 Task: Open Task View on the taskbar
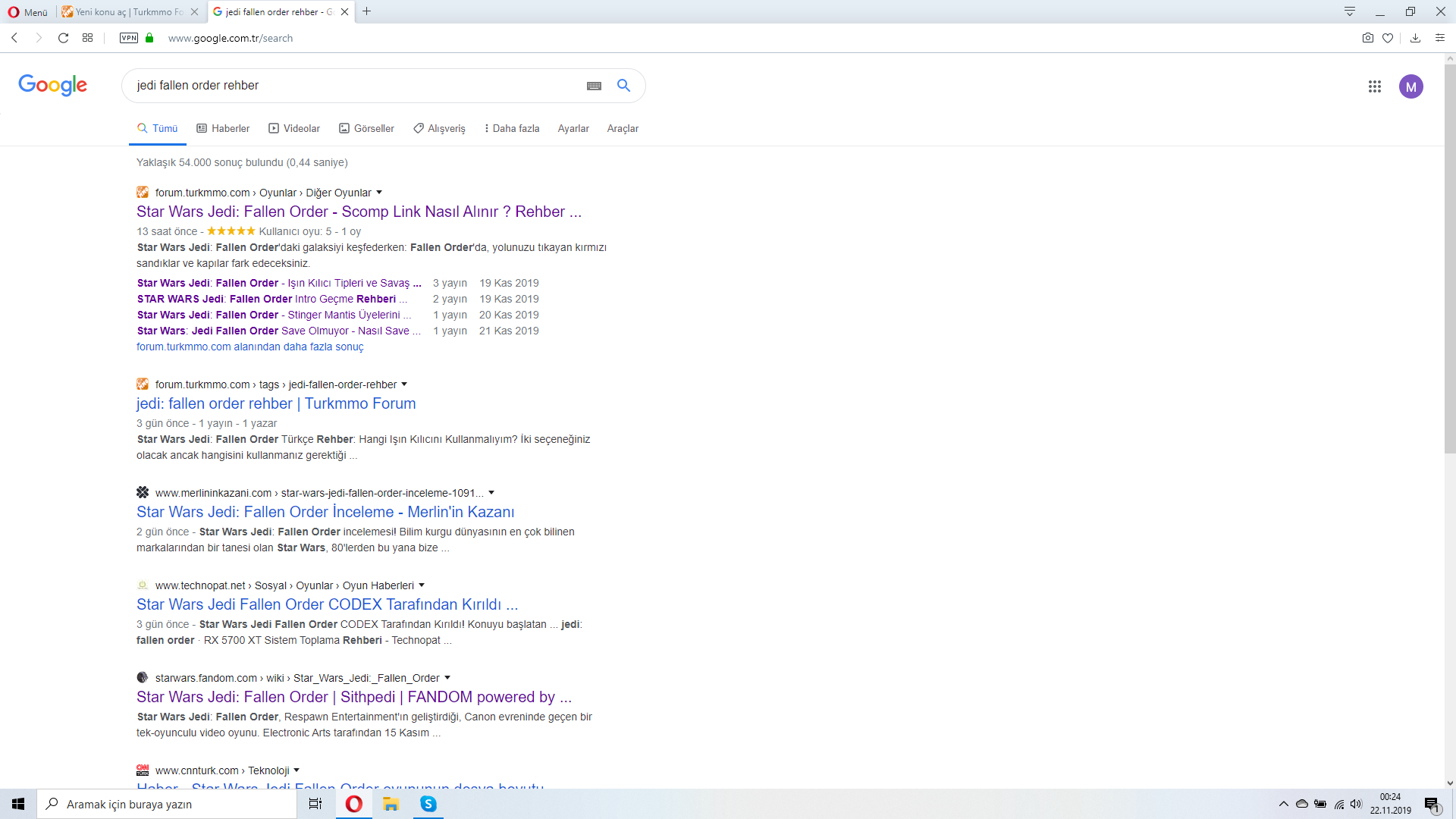[315, 804]
